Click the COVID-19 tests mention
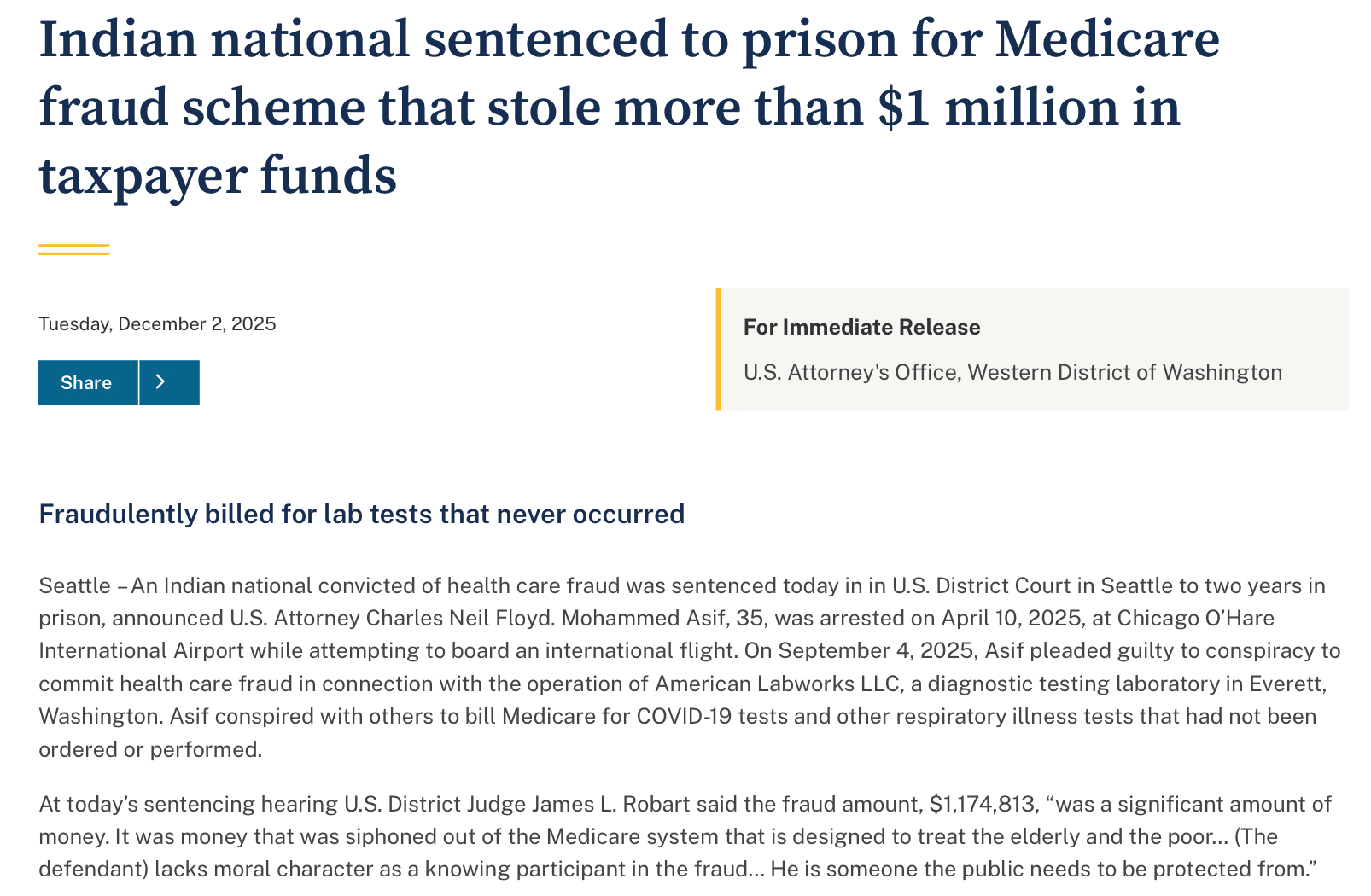Image resolution: width=1371 pixels, height=896 pixels. pyautogui.click(x=685, y=716)
